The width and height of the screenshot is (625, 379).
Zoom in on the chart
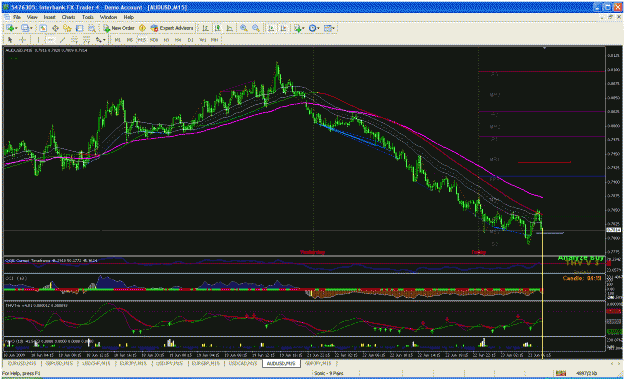(244, 28)
